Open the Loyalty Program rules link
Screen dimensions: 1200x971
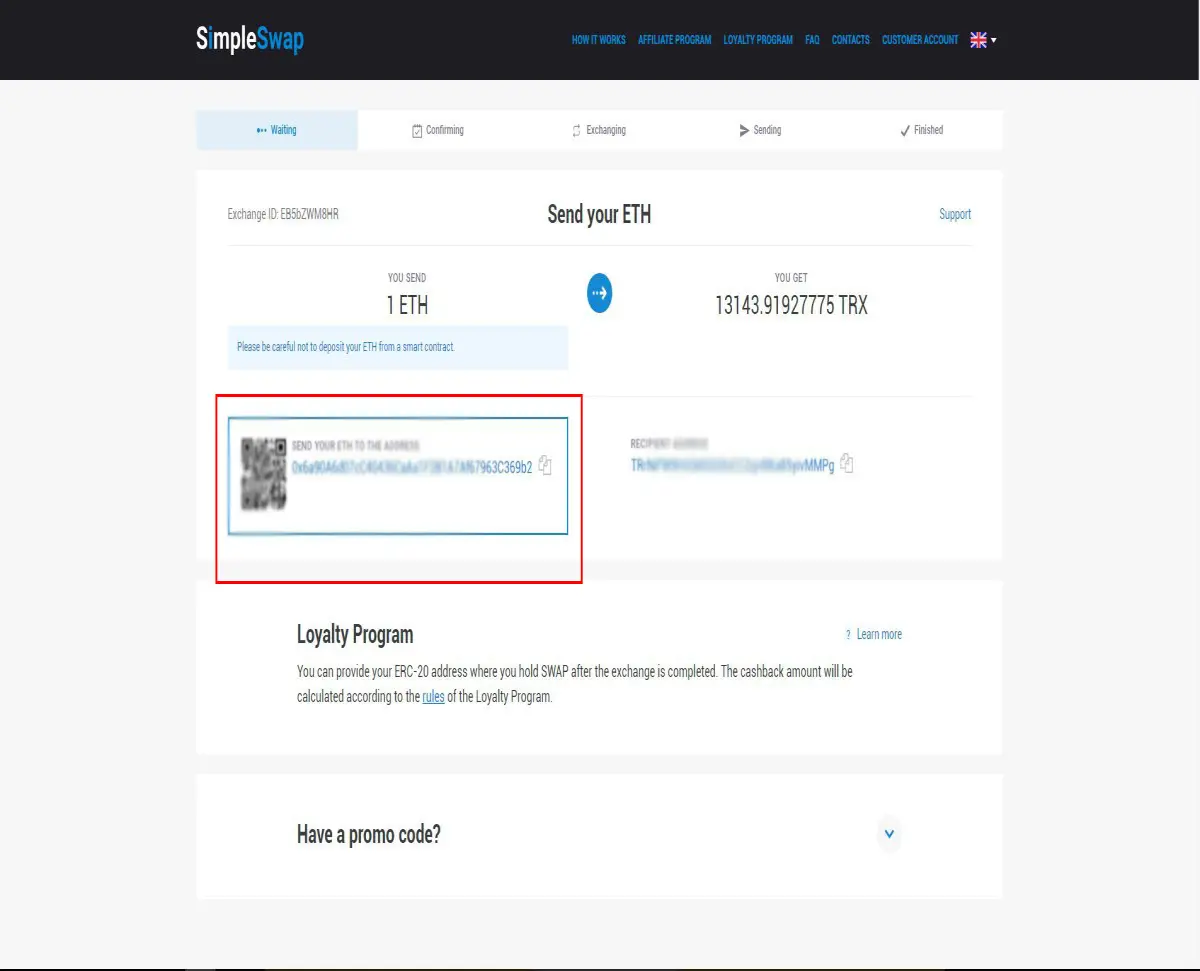[433, 697]
